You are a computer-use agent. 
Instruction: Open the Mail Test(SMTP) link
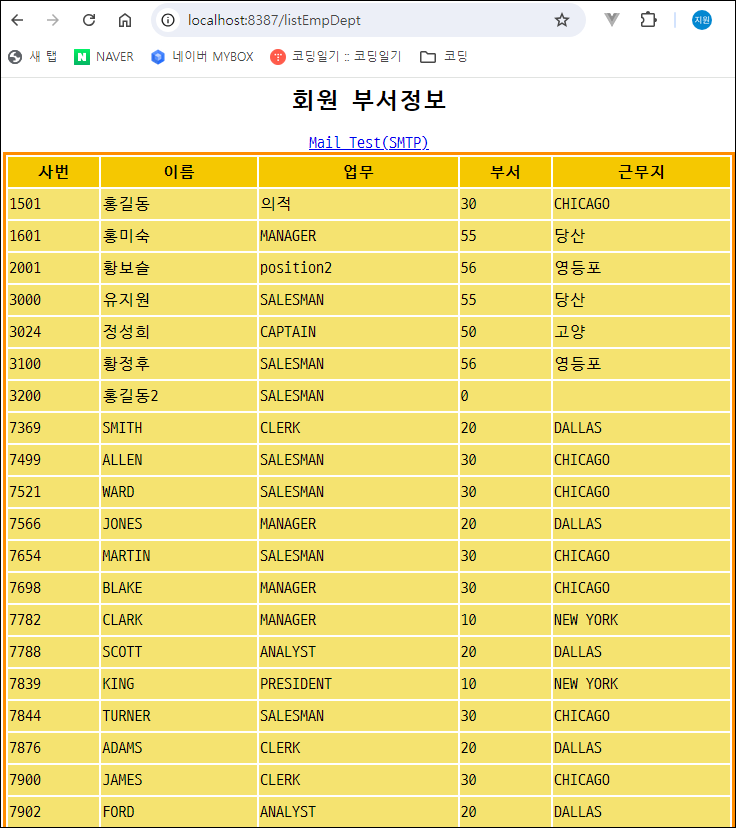tap(369, 143)
